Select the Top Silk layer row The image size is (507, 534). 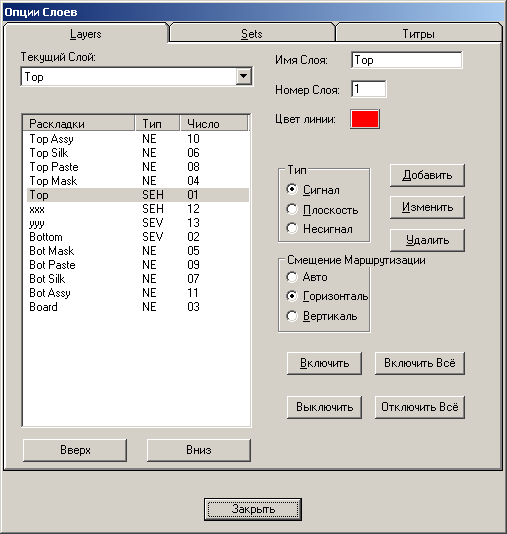tap(138, 153)
